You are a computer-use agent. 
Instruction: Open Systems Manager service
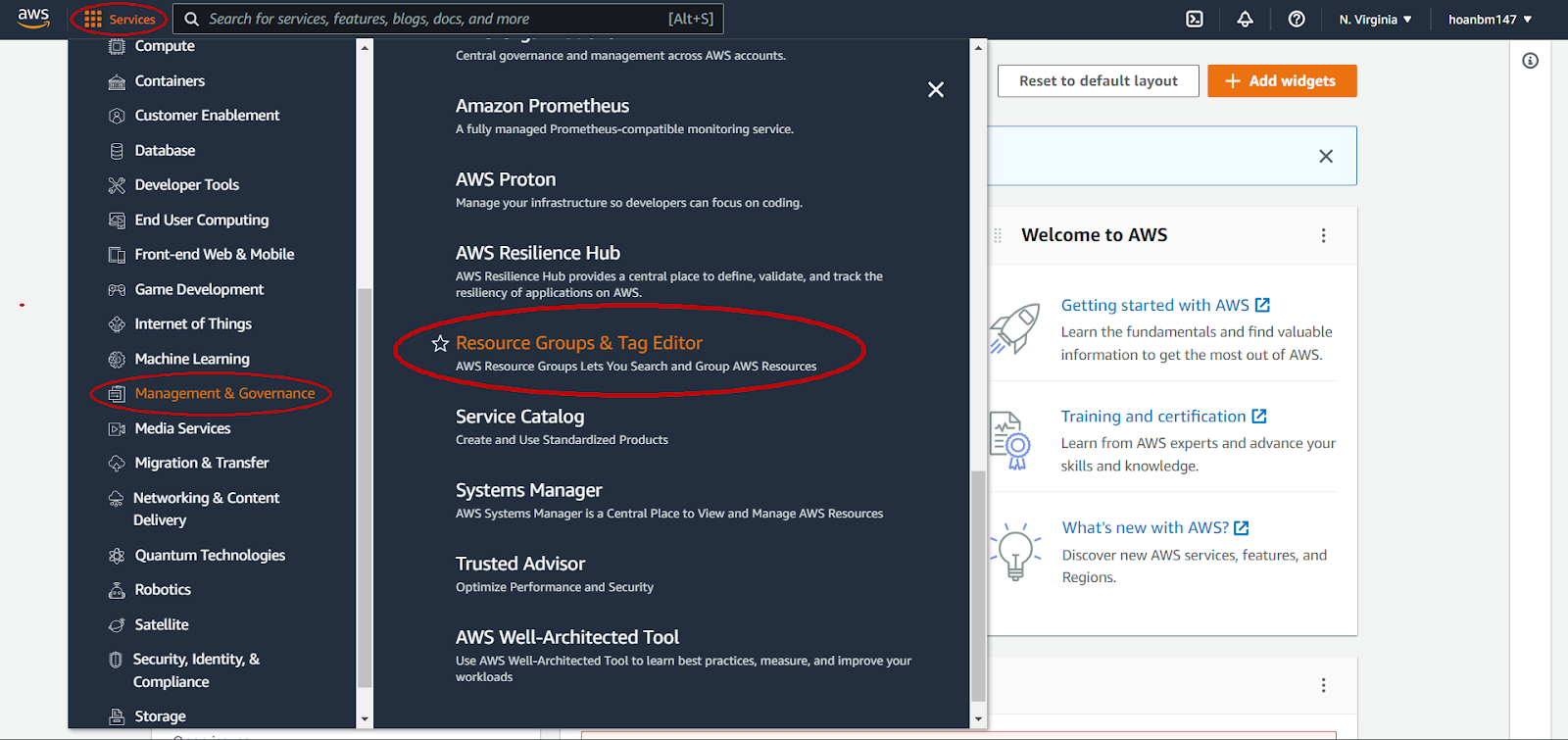tap(529, 490)
